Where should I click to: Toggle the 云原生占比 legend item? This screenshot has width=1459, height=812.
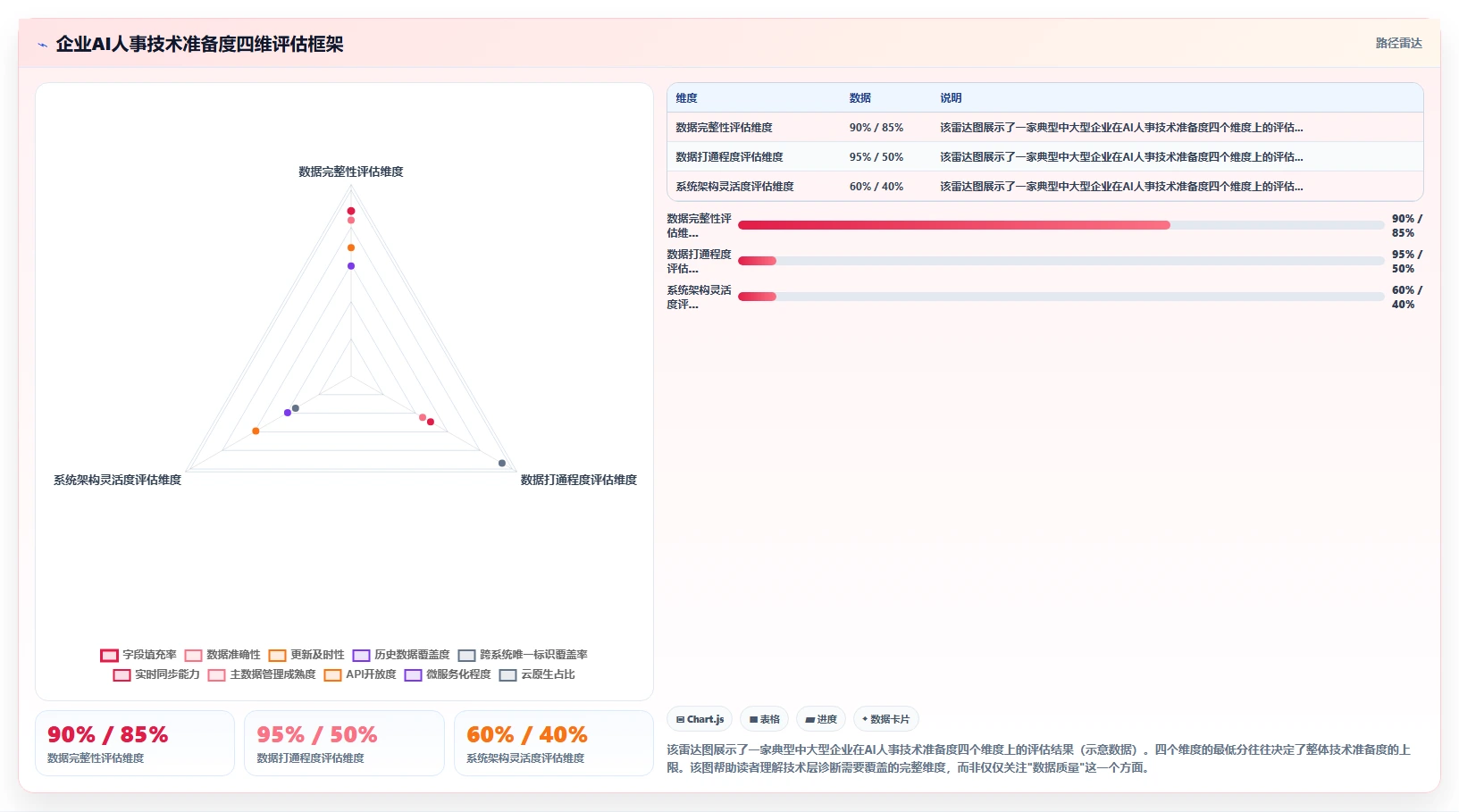(x=537, y=674)
